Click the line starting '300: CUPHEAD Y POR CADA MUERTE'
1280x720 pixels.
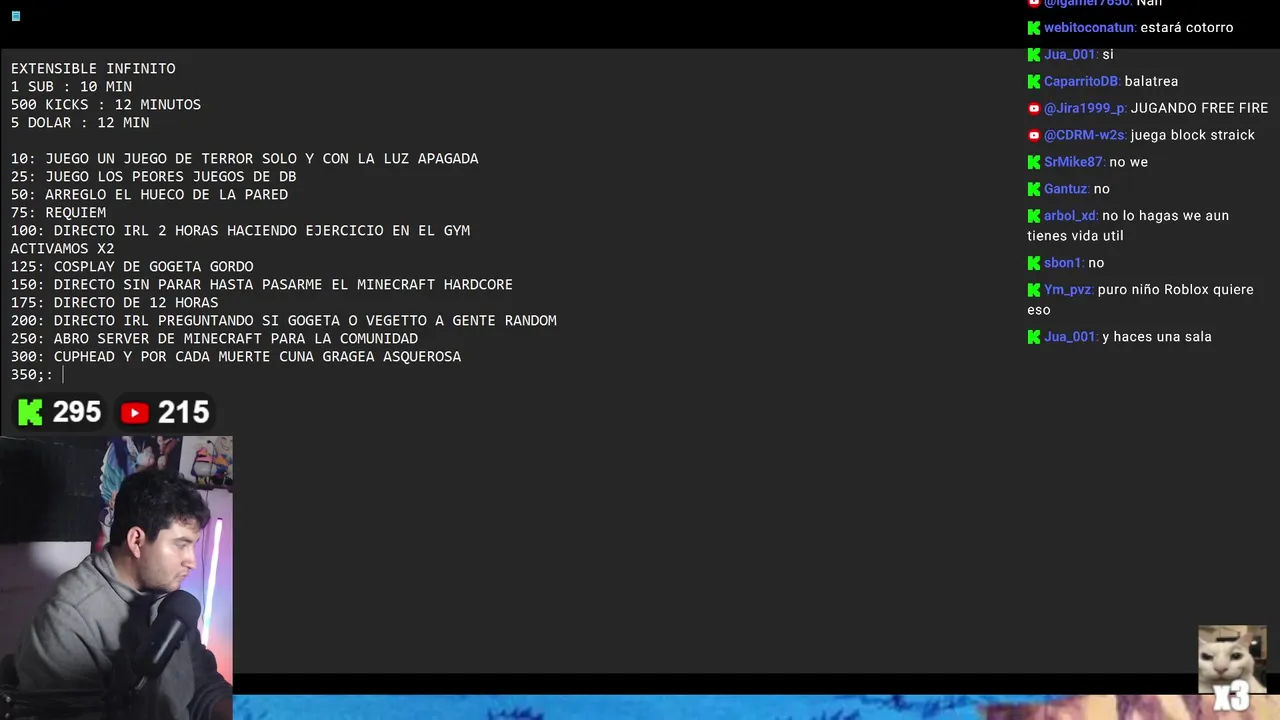tap(236, 357)
